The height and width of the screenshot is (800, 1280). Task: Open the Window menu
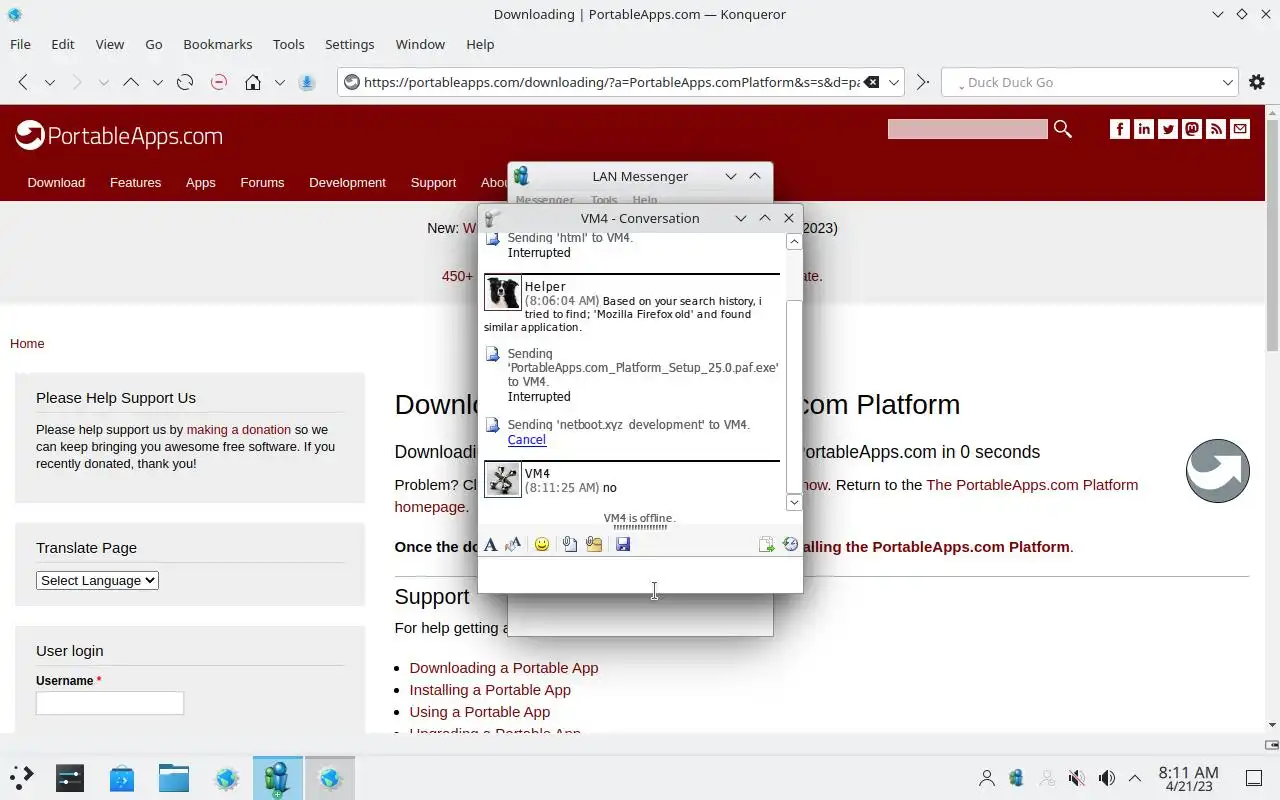click(420, 44)
